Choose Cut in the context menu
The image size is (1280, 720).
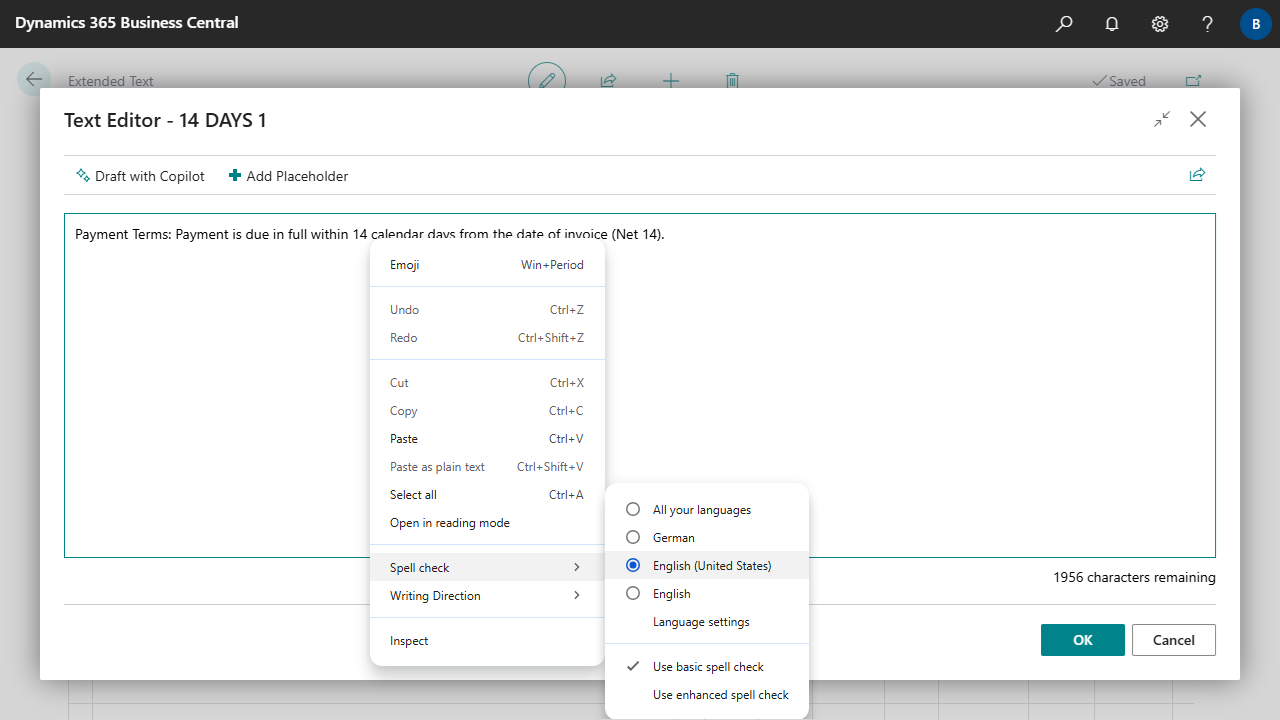(487, 383)
